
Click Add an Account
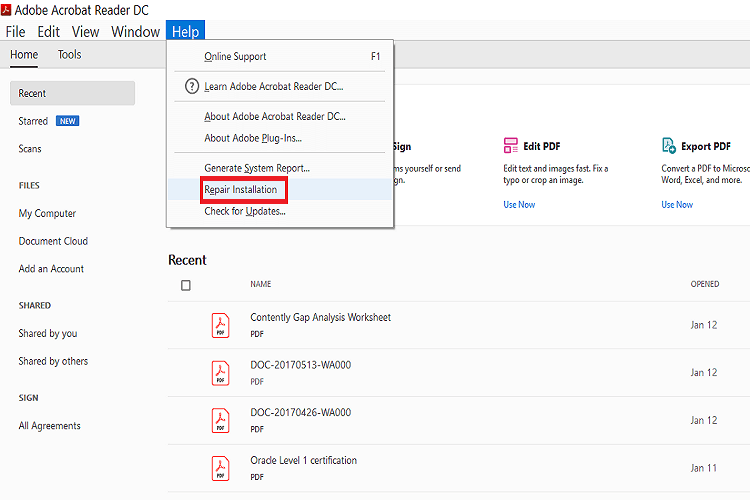click(51, 269)
